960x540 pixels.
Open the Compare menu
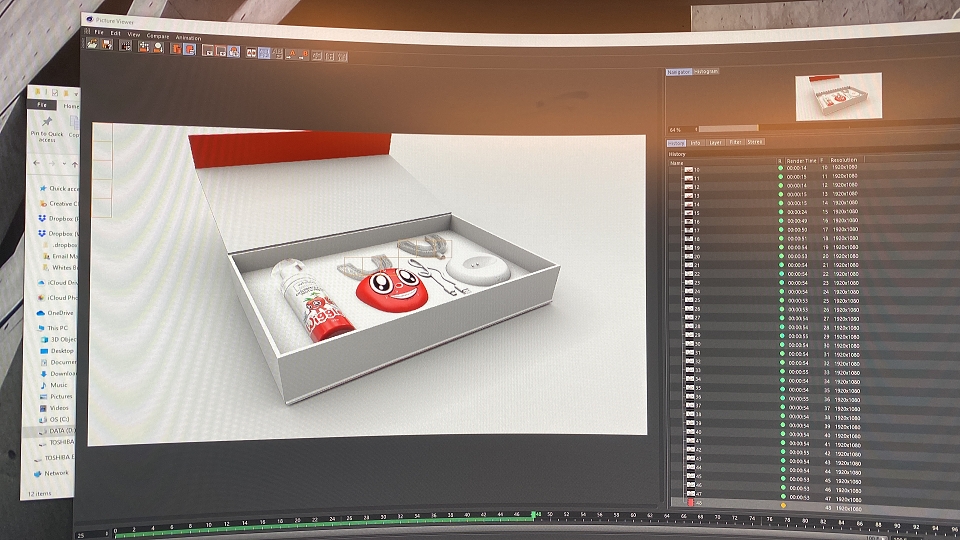(x=157, y=36)
